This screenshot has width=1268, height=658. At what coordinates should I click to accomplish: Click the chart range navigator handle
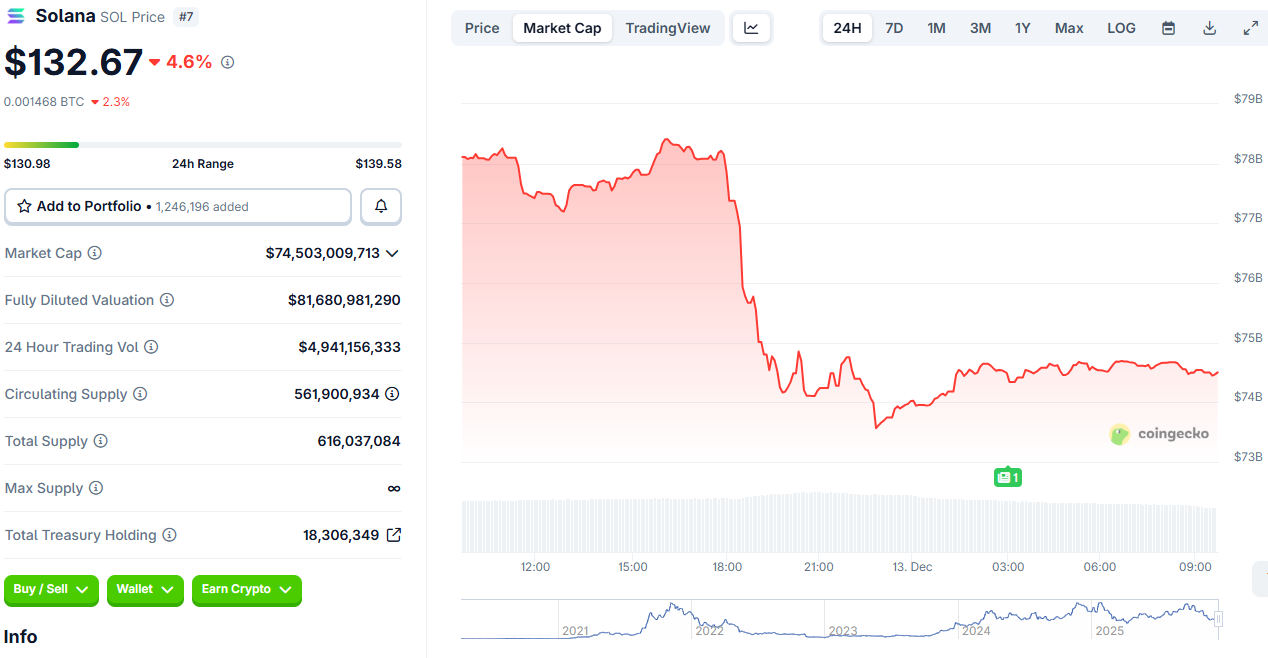1218,619
